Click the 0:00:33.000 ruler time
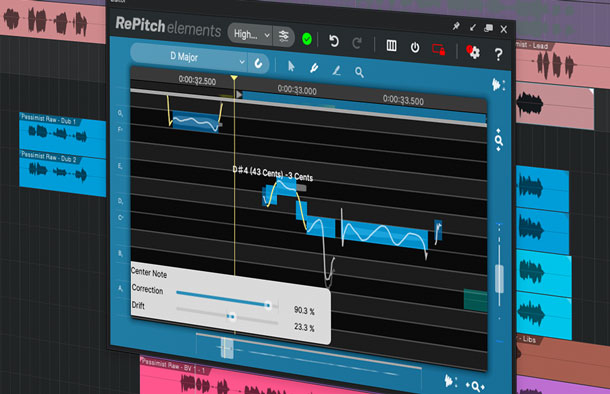Viewport: 610px width, 394px height. point(297,90)
